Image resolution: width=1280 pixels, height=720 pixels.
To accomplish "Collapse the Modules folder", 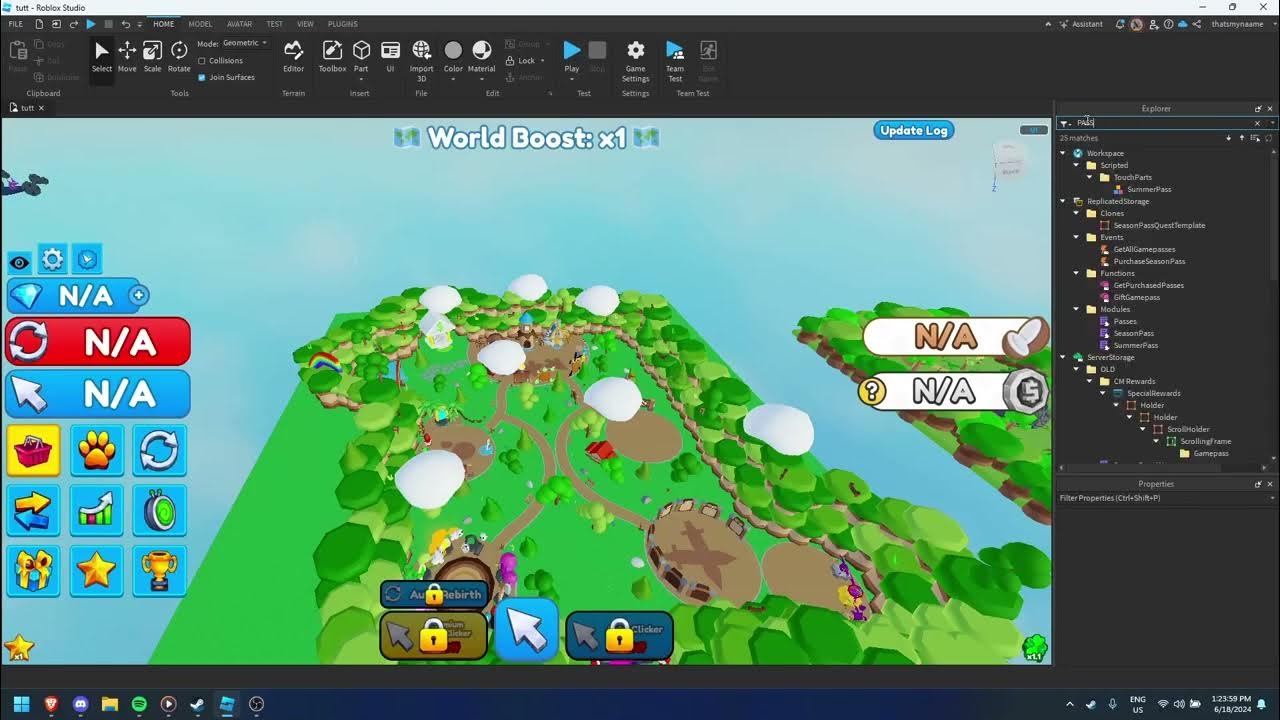I will (x=1077, y=309).
